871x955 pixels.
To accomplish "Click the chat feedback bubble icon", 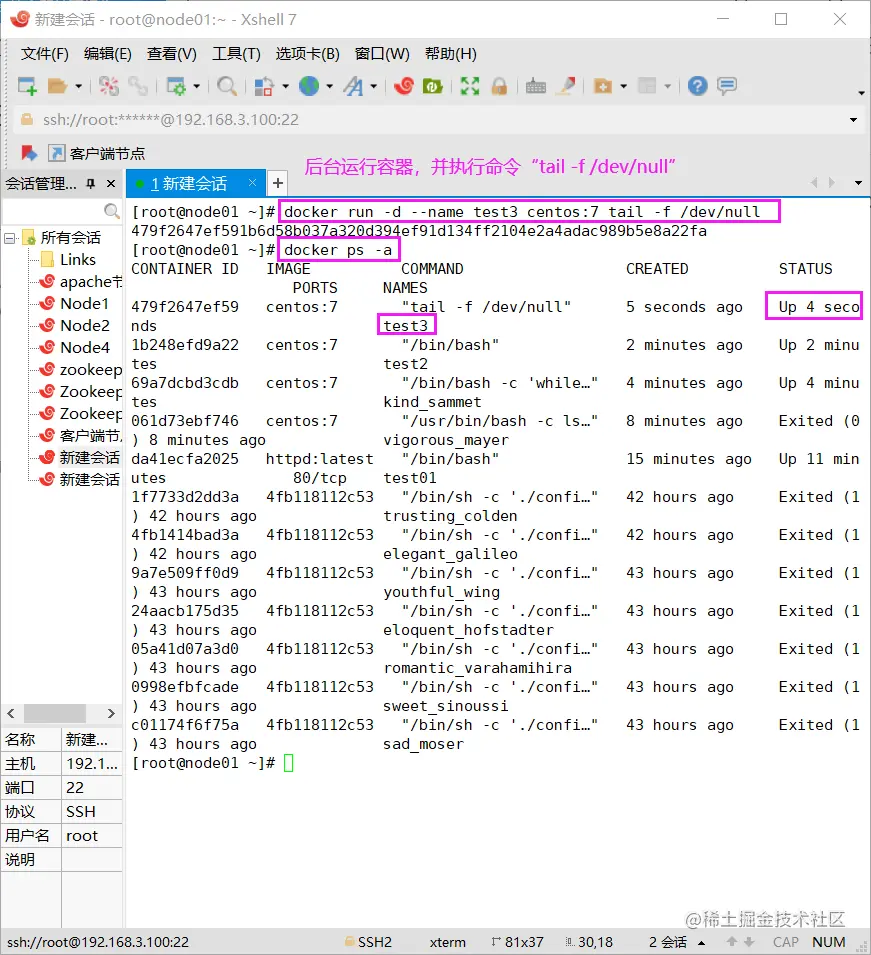I will tap(727, 86).
